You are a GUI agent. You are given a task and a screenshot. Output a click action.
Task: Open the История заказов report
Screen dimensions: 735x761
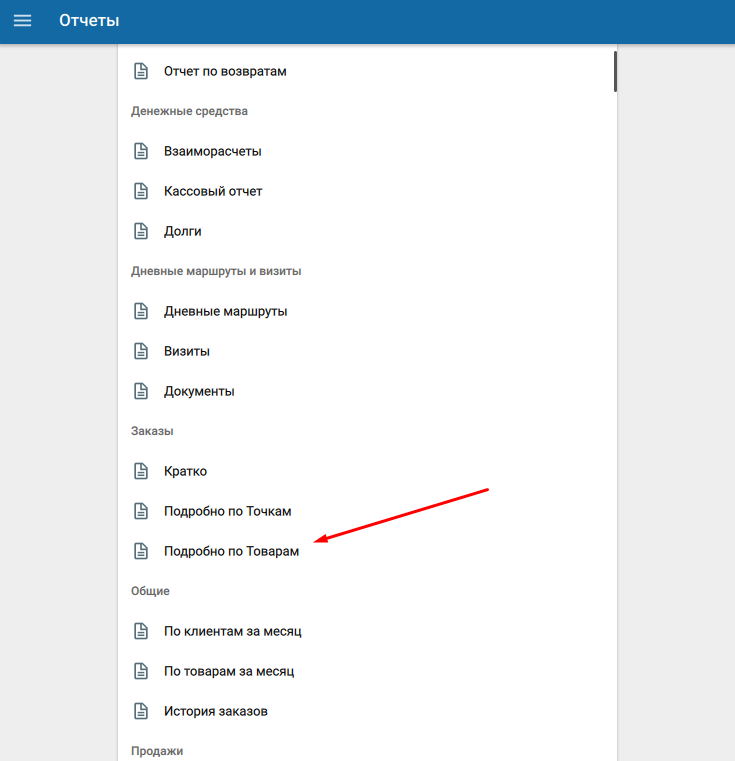coord(215,711)
